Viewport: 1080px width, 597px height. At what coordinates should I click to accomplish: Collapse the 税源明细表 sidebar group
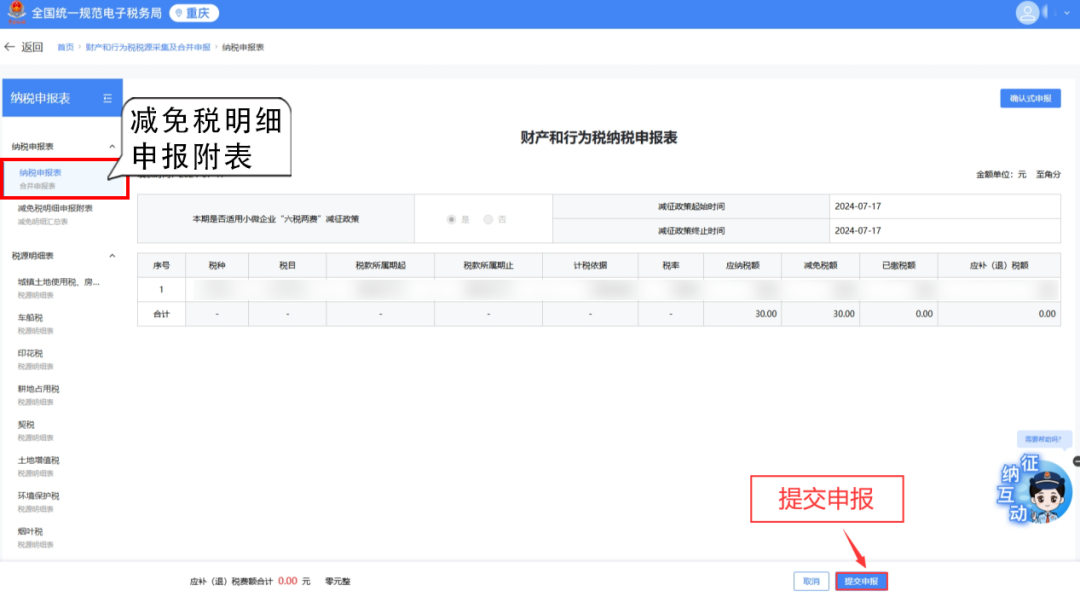(112, 256)
